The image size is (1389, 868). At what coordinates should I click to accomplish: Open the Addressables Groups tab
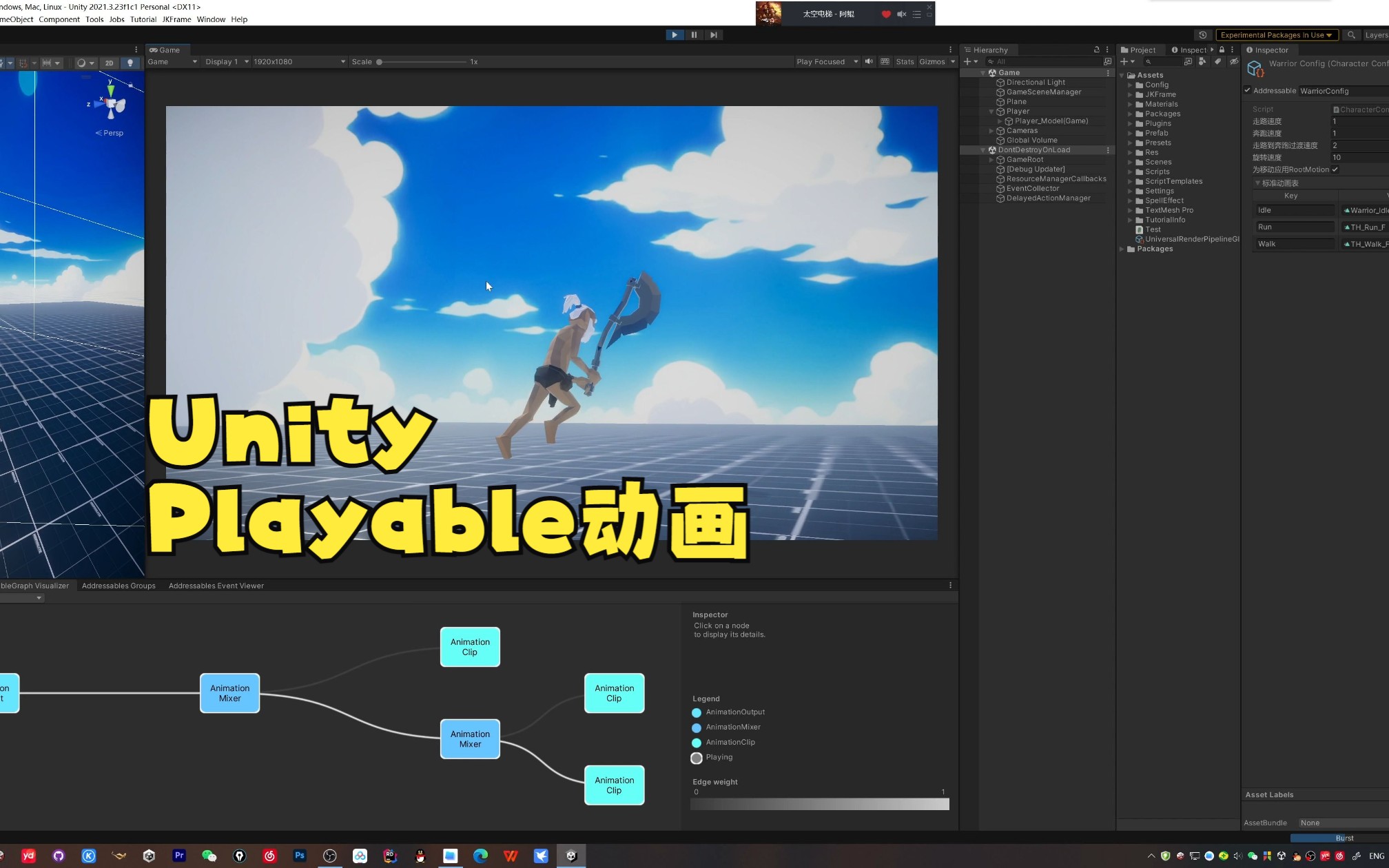tap(119, 586)
